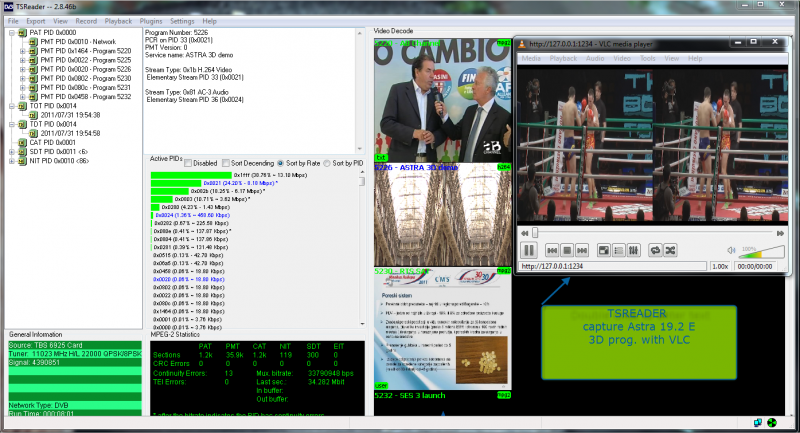
Task: Select the 5230 RTS SAT thumbnail
Action: pos(442,328)
